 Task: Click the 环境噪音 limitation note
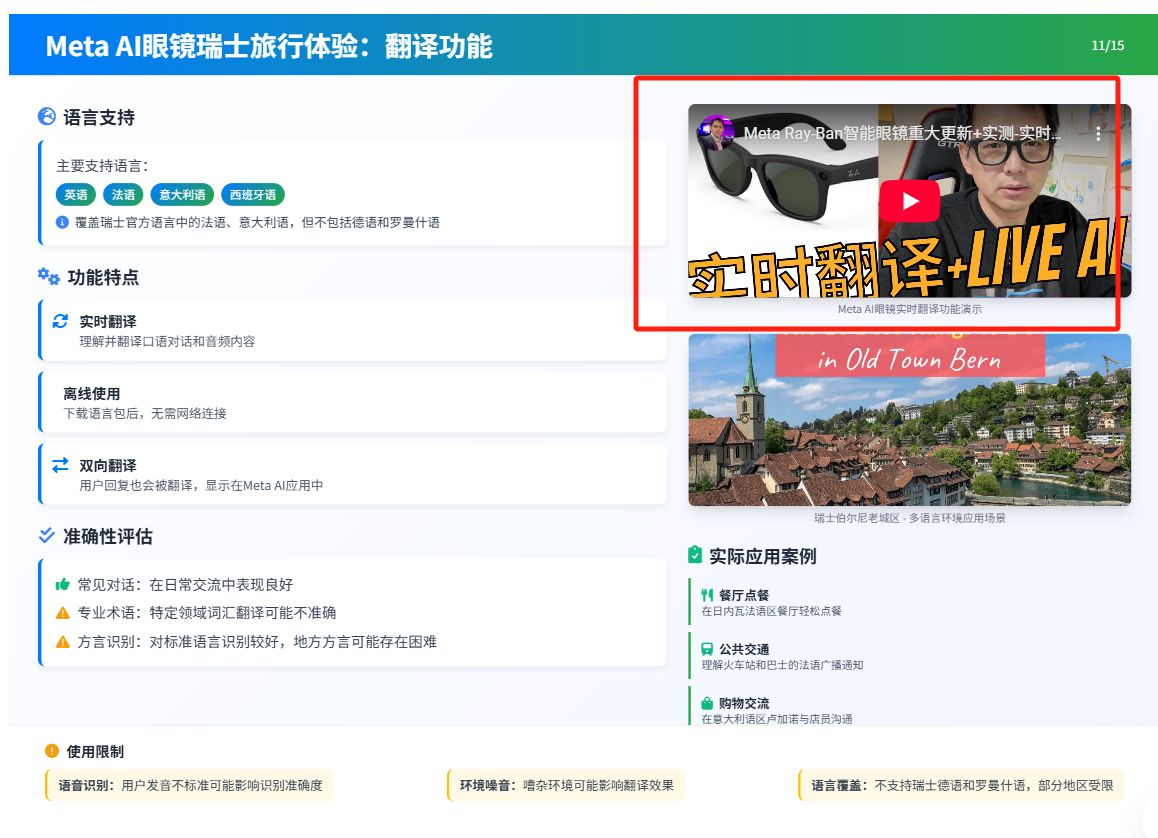click(566, 786)
